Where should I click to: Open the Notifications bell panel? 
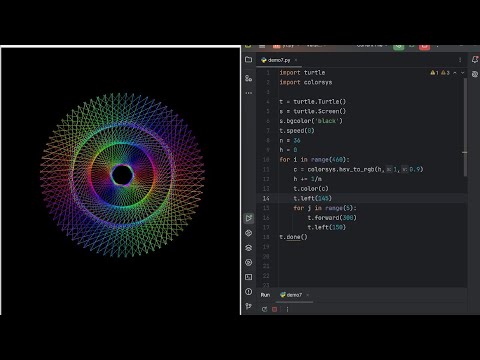pos(475,60)
